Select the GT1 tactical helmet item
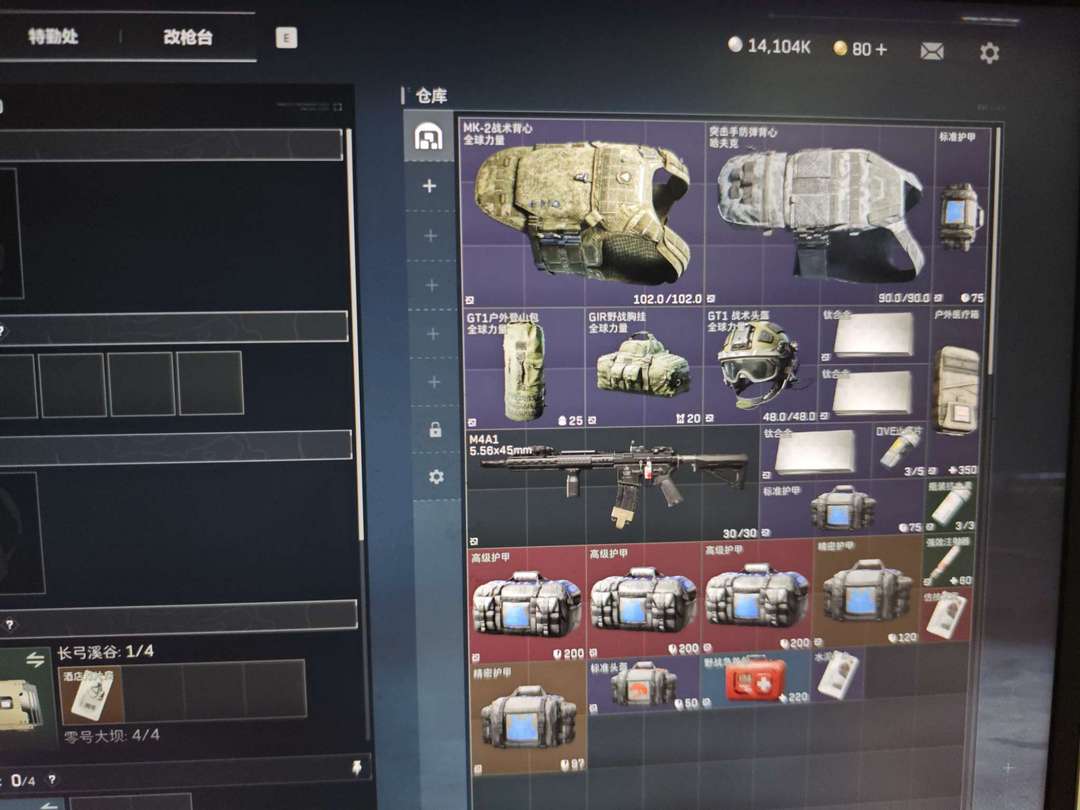 coord(761,366)
